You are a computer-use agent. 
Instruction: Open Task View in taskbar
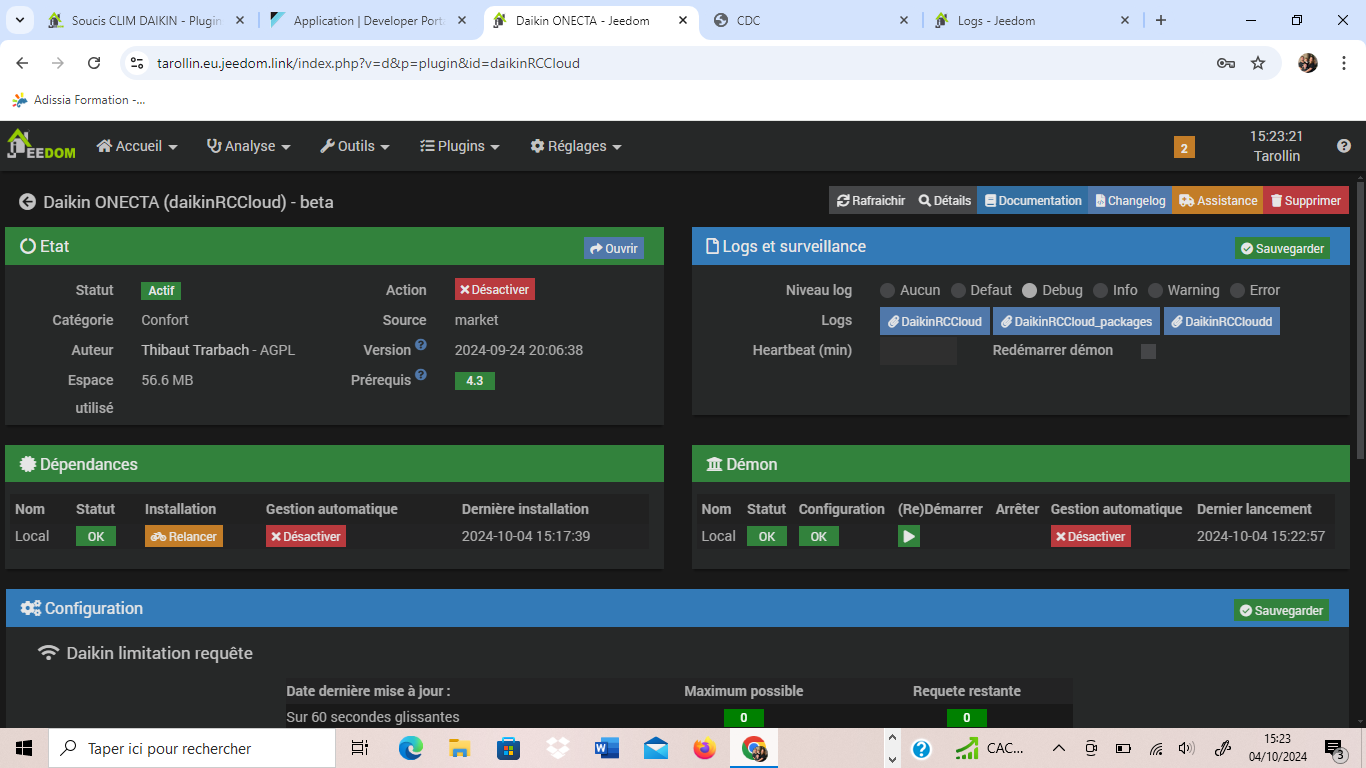pos(360,748)
